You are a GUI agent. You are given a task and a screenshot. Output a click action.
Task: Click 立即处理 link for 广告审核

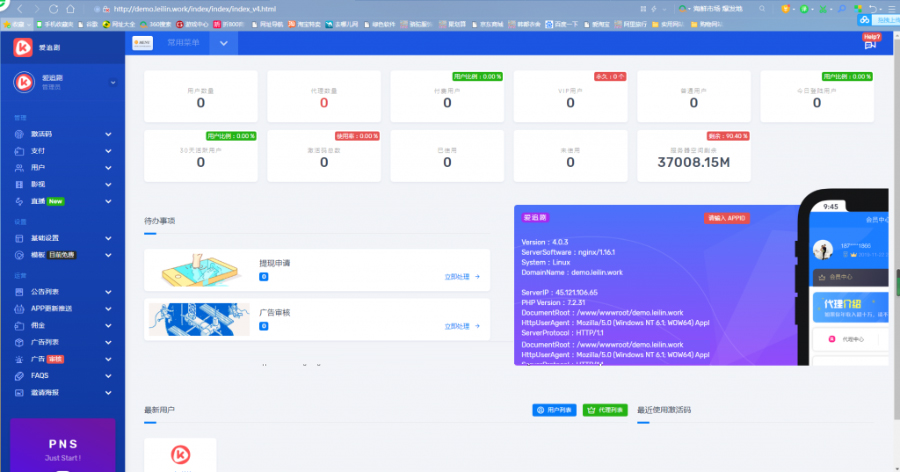462,326
